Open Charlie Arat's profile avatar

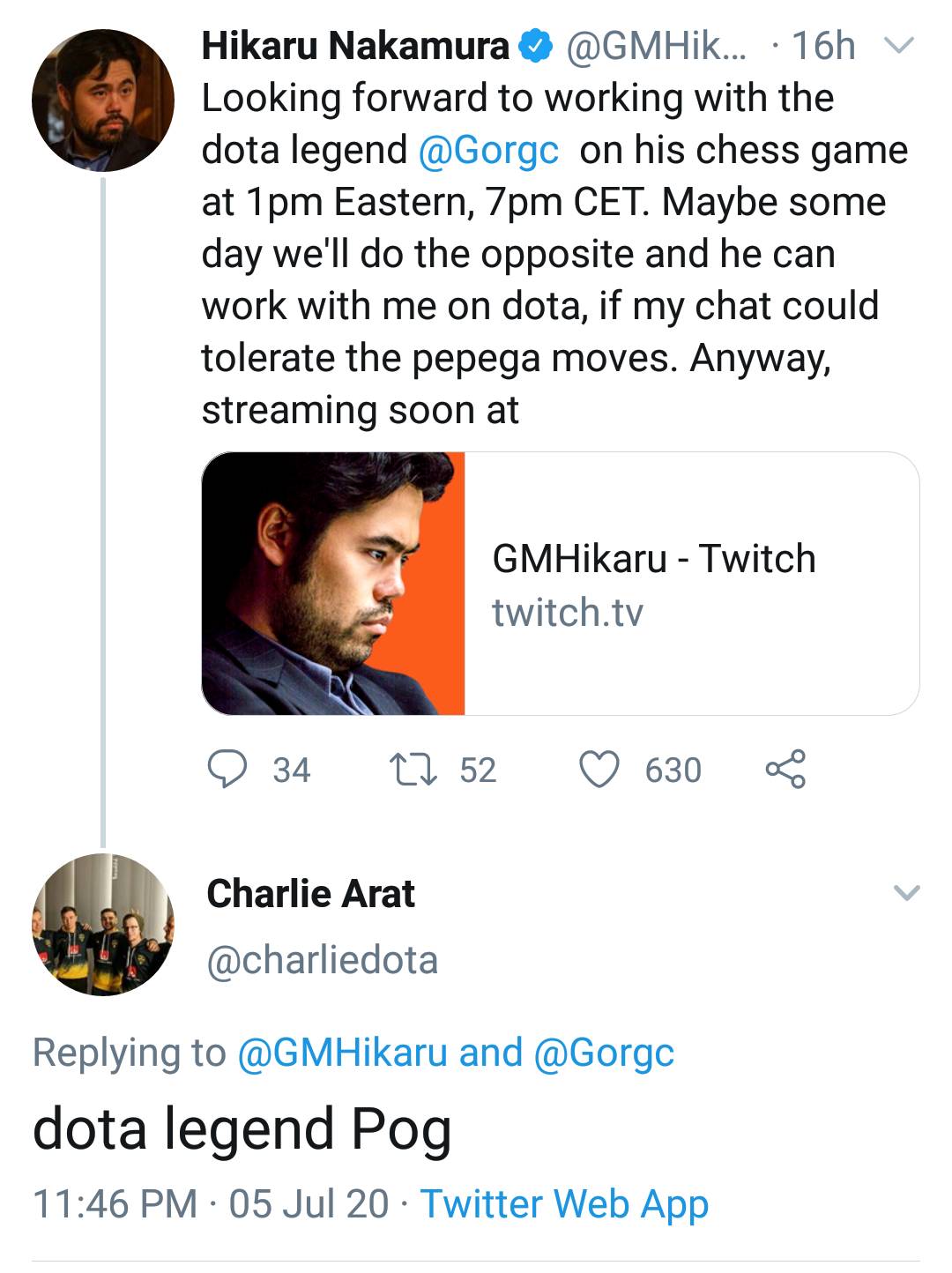[103, 924]
